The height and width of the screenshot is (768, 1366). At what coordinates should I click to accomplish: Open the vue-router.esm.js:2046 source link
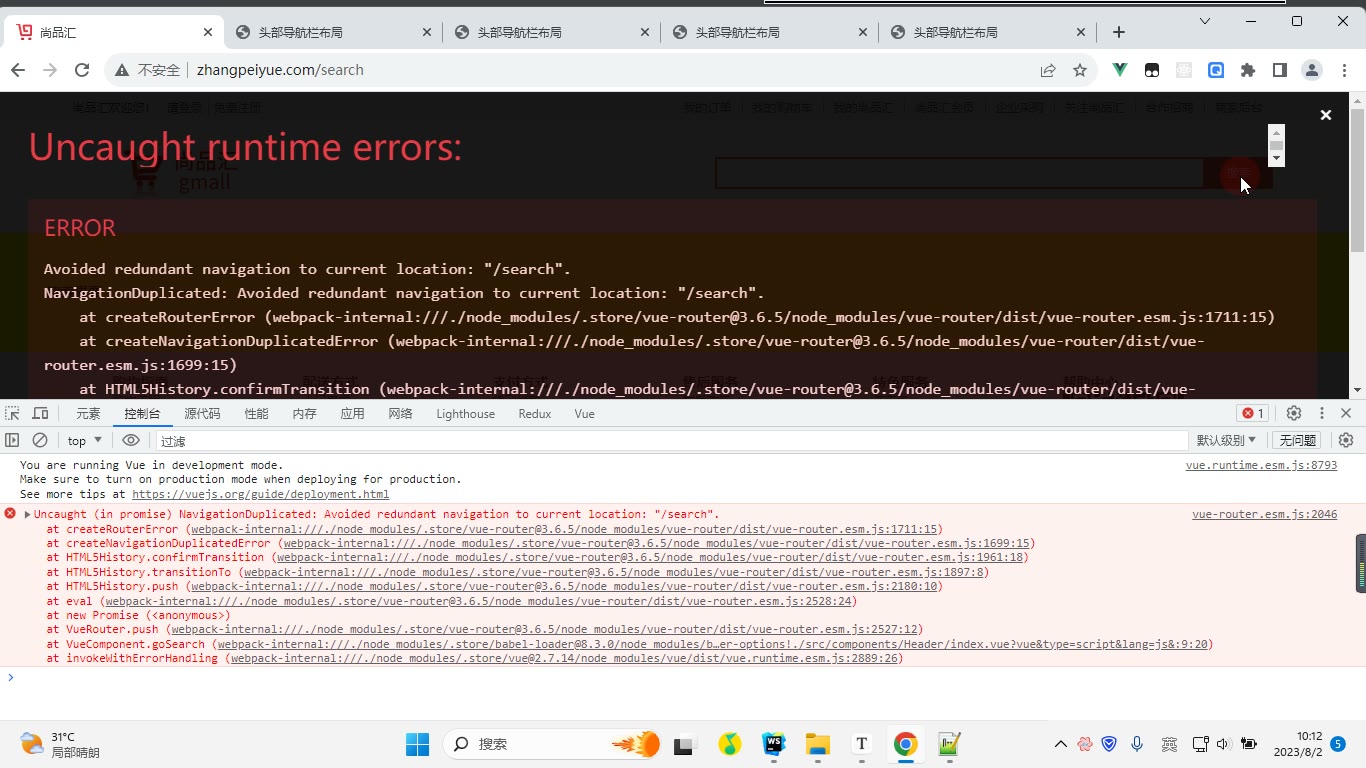point(1264,514)
